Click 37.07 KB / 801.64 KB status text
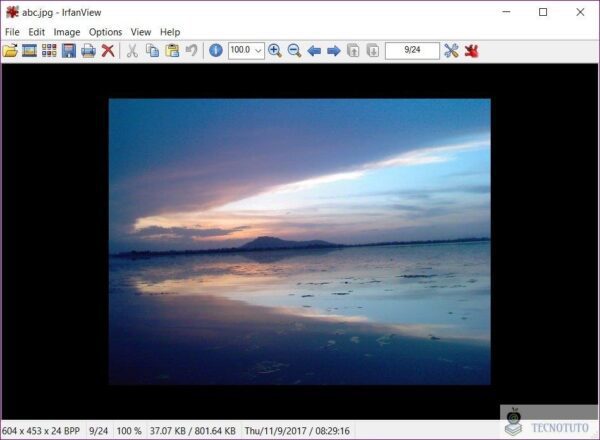Screen dimensions: 600x440 coord(192,431)
